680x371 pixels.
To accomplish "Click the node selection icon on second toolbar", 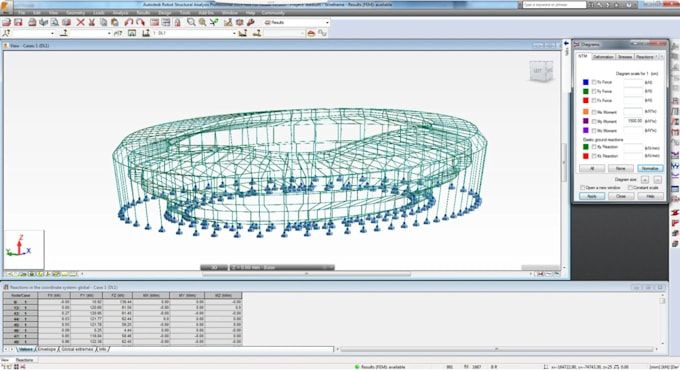I will [x=7, y=33].
